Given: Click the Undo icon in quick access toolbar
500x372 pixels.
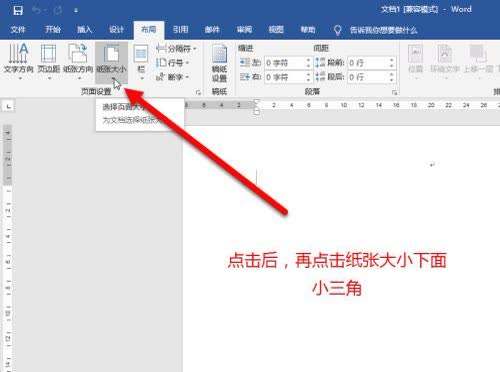Looking at the screenshot, I should point(37,11).
